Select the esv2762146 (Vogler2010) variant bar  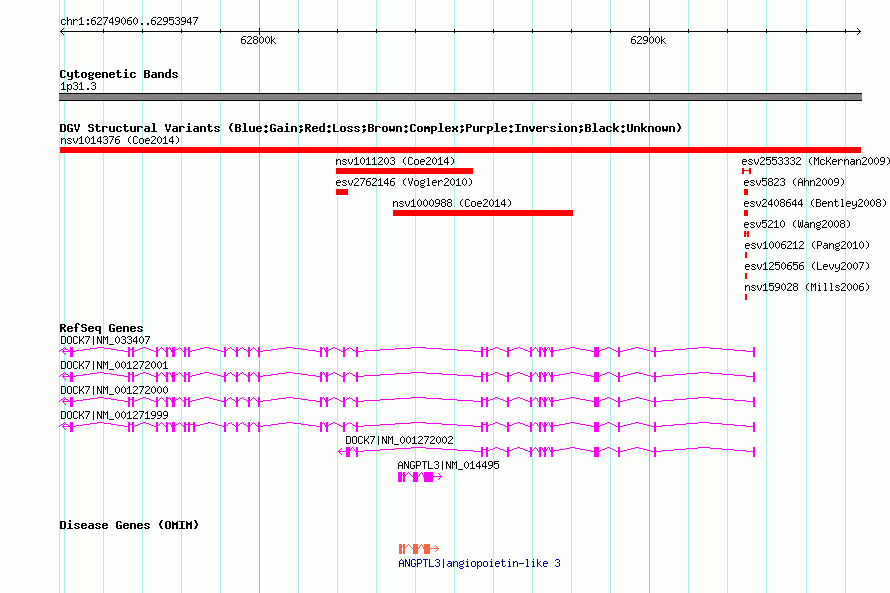click(x=342, y=192)
